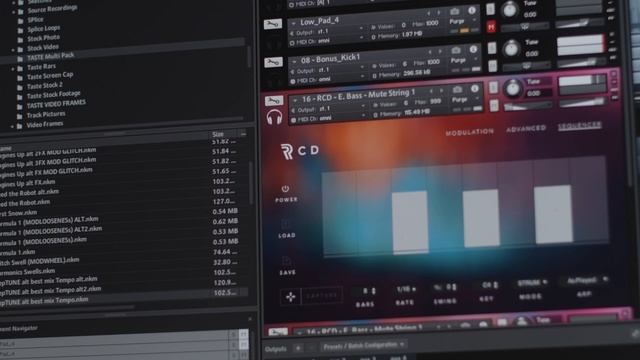The width and height of the screenshot is (640, 360).
Task: Click the headphones icon under RCD wrench
Action: tap(274, 117)
